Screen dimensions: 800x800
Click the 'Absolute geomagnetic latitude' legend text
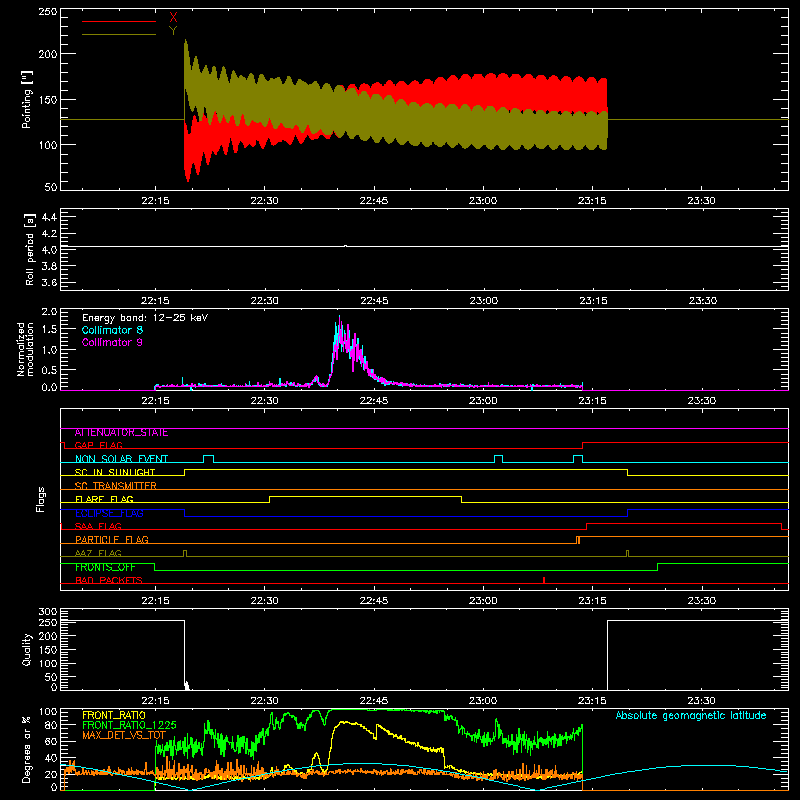(691, 715)
